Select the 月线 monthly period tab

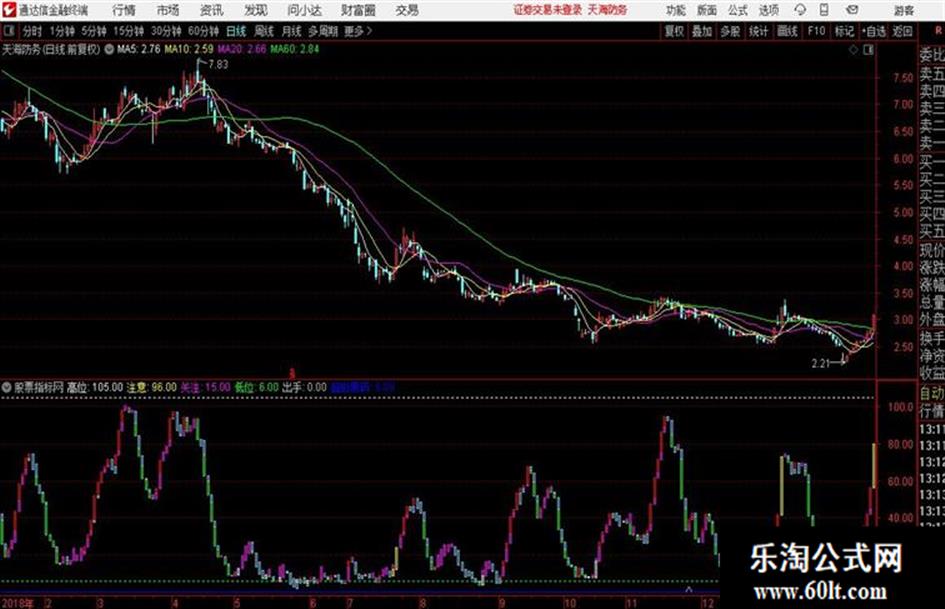[292, 31]
